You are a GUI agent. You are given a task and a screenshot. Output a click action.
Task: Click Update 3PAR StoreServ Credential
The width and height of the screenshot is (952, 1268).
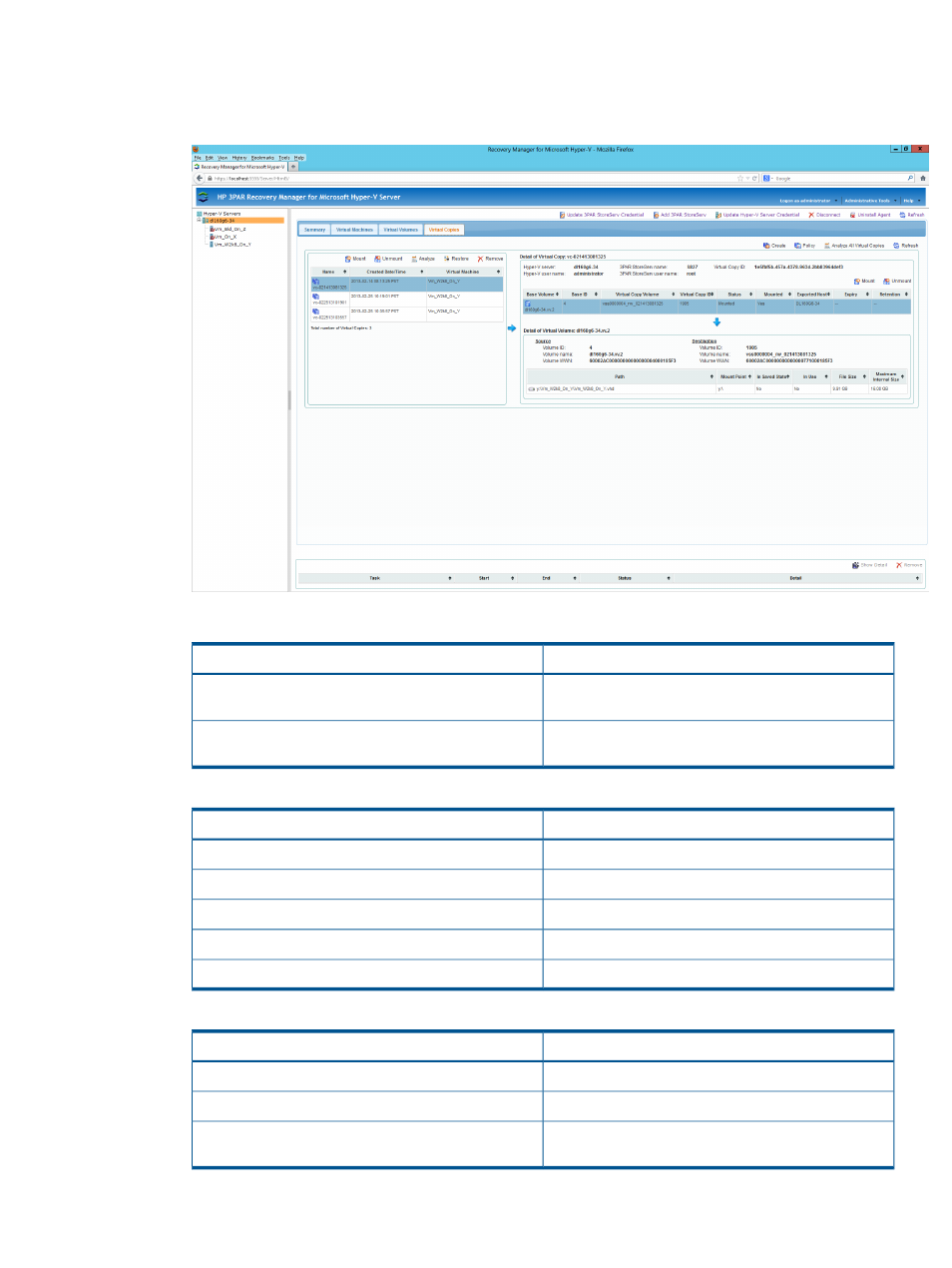(601, 215)
